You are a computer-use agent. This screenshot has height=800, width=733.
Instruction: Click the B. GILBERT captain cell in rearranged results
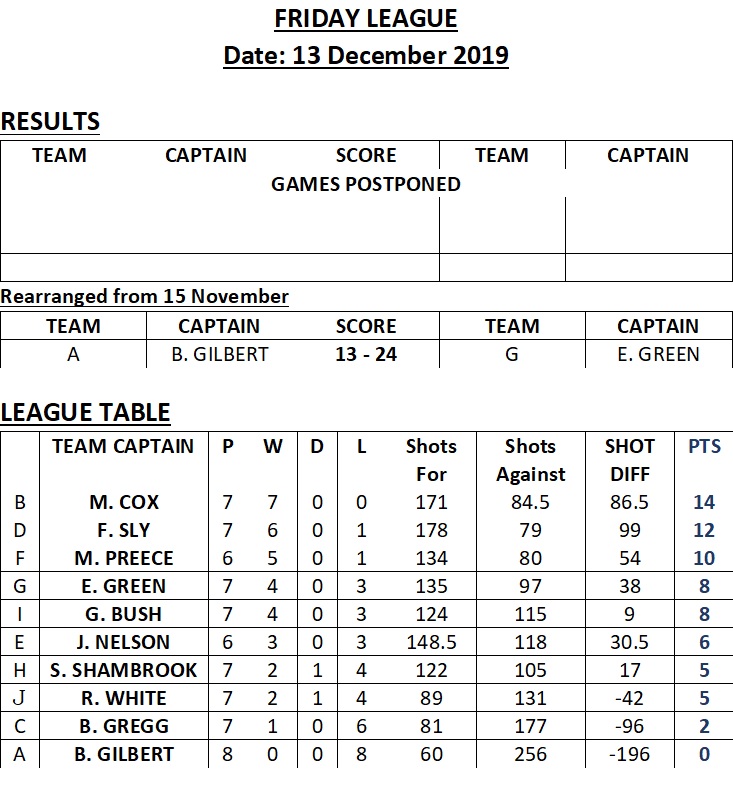coord(220,354)
